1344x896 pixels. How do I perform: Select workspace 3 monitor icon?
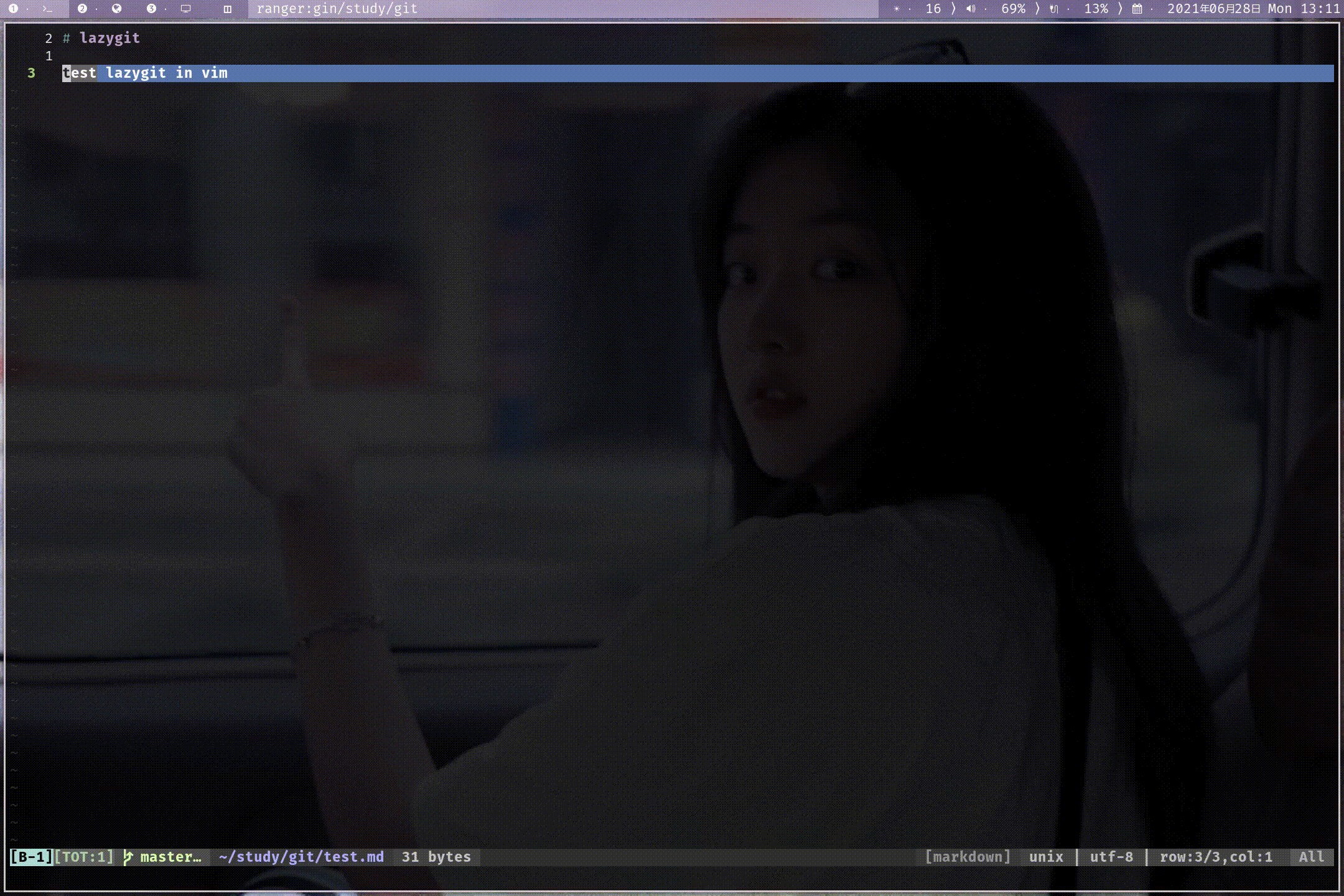[185, 9]
